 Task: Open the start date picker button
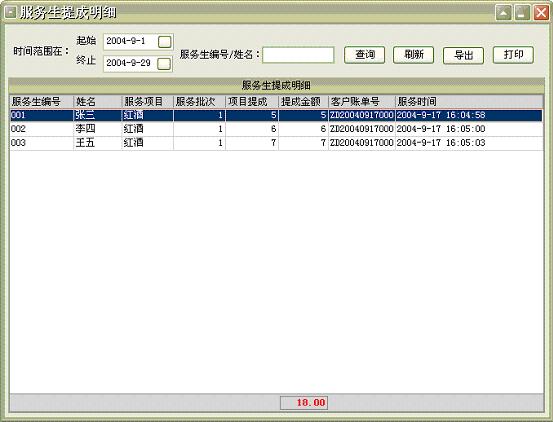(165, 42)
